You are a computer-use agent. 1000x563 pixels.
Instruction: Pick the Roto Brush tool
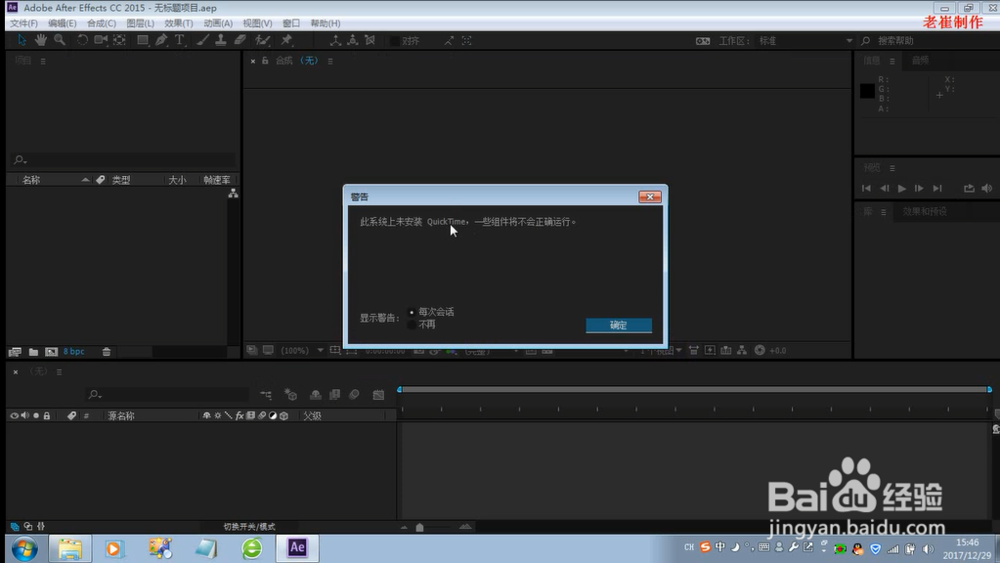click(x=262, y=40)
